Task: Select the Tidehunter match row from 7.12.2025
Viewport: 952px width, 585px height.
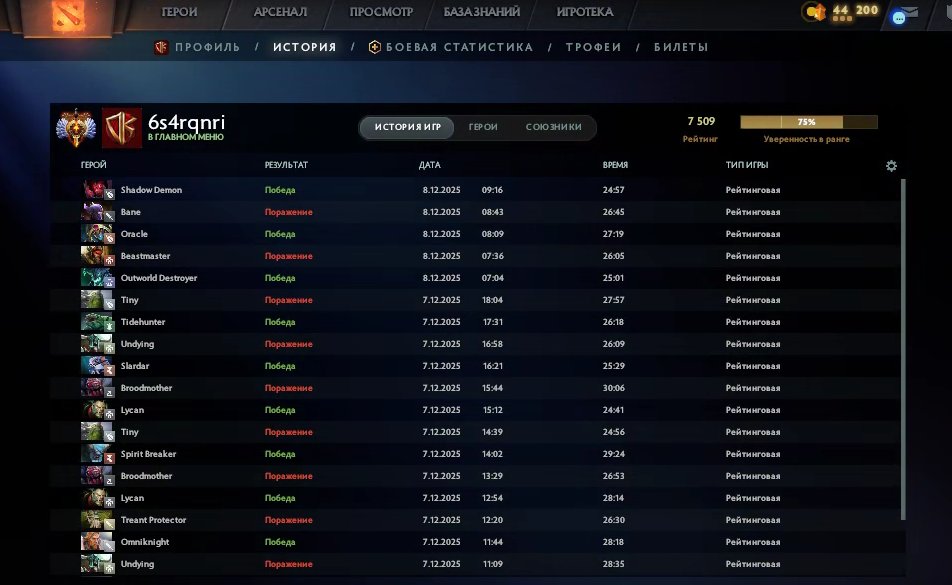Action: click(x=400, y=322)
